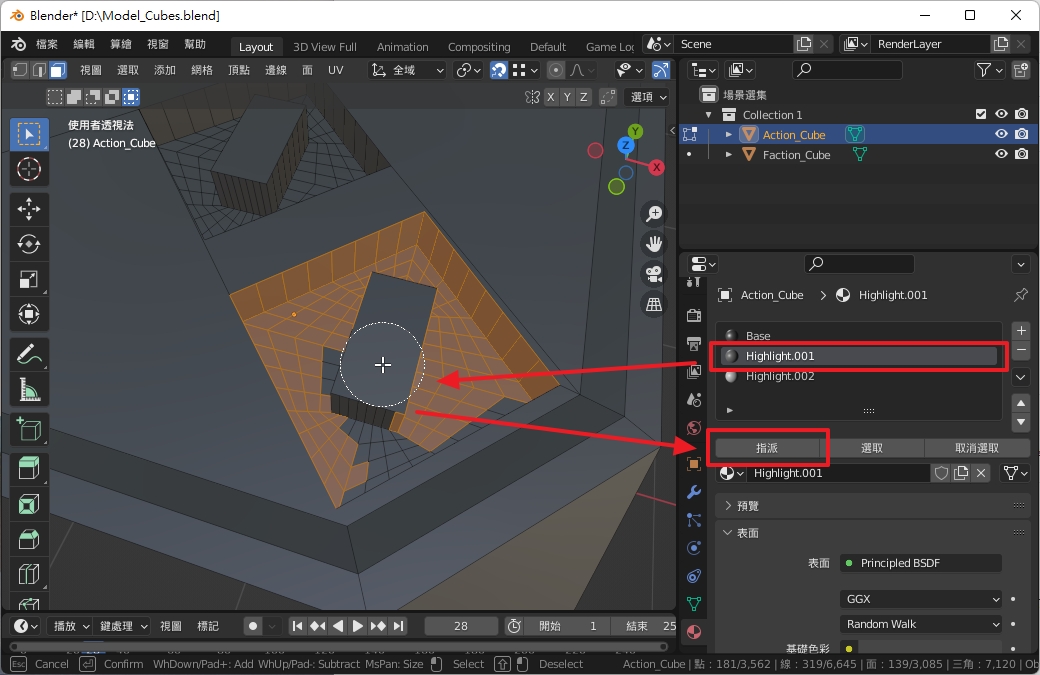This screenshot has width=1040, height=675.
Task: Open the 編輯 menu
Action: (x=84, y=45)
